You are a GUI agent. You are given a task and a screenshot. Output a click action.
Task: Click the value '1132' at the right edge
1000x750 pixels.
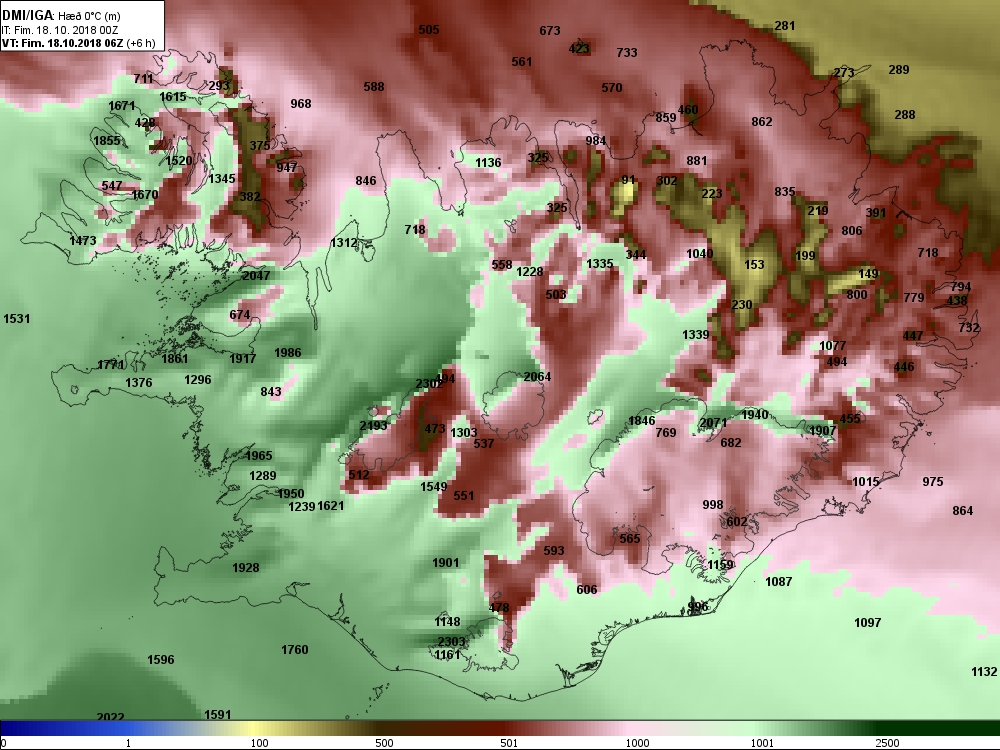[984, 671]
